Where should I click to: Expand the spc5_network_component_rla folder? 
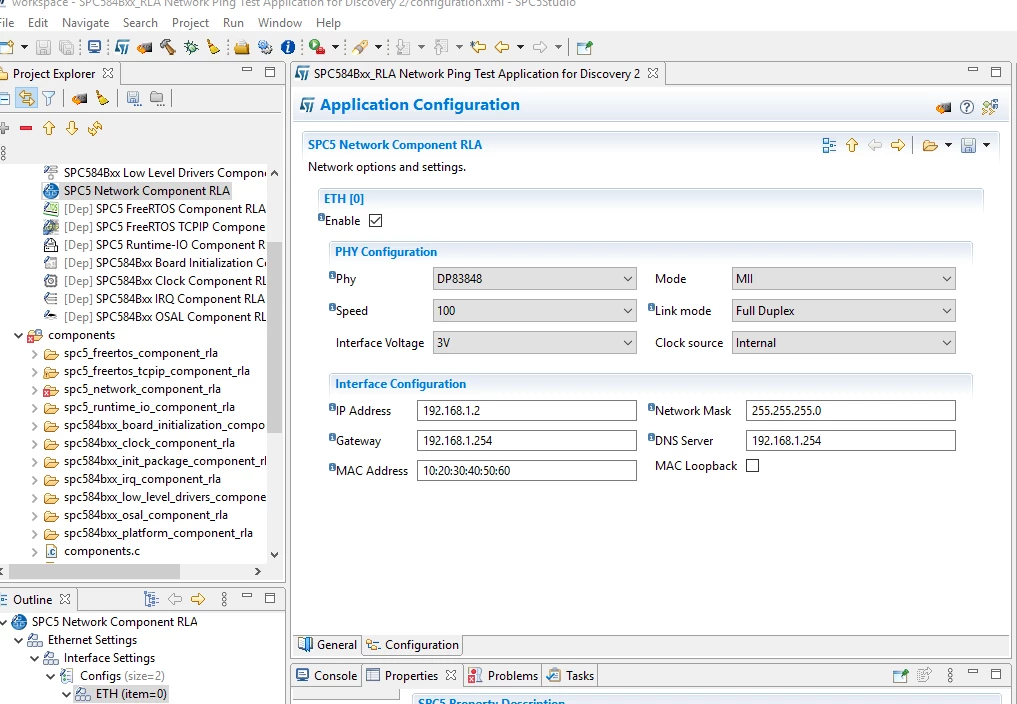click(x=34, y=390)
